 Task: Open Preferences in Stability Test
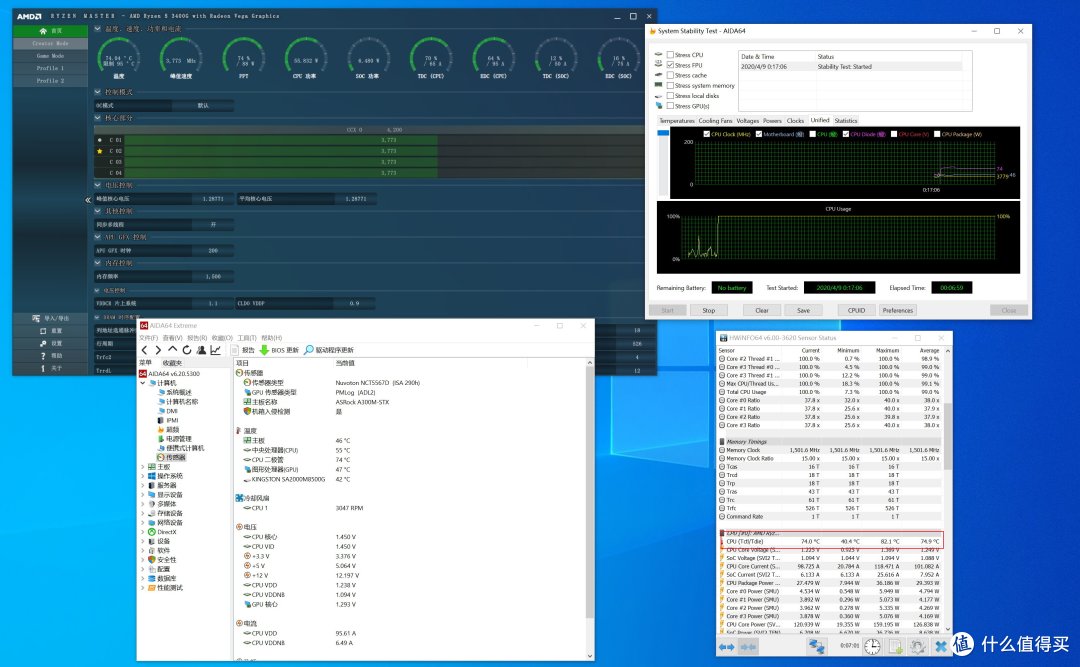click(898, 310)
